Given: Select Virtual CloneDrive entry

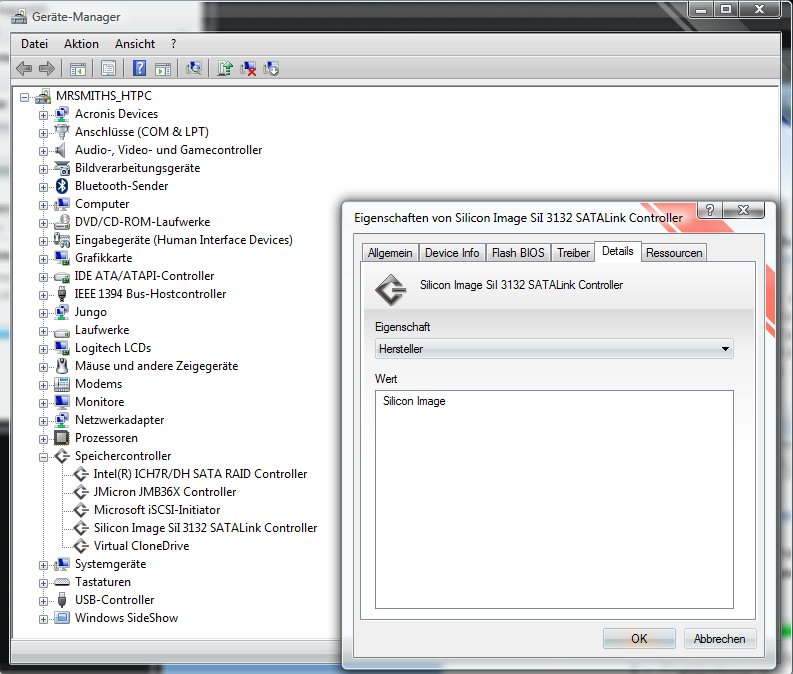Looking at the screenshot, I should 142,546.
